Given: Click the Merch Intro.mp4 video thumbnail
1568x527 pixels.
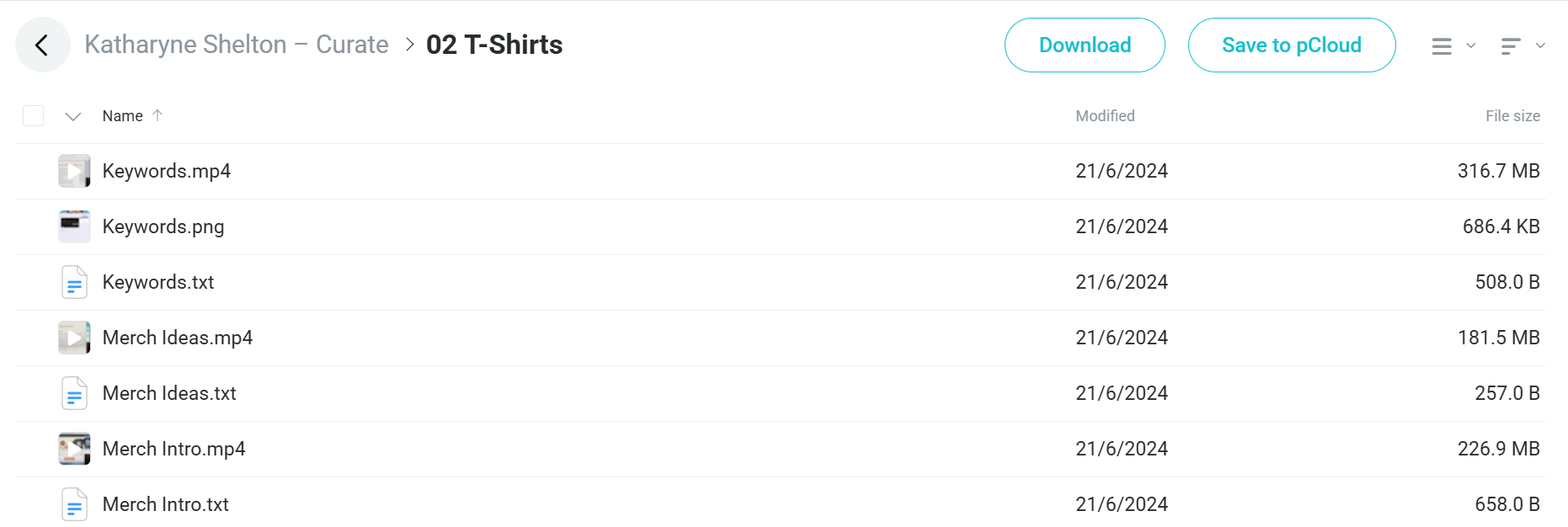Looking at the screenshot, I should click(x=74, y=449).
